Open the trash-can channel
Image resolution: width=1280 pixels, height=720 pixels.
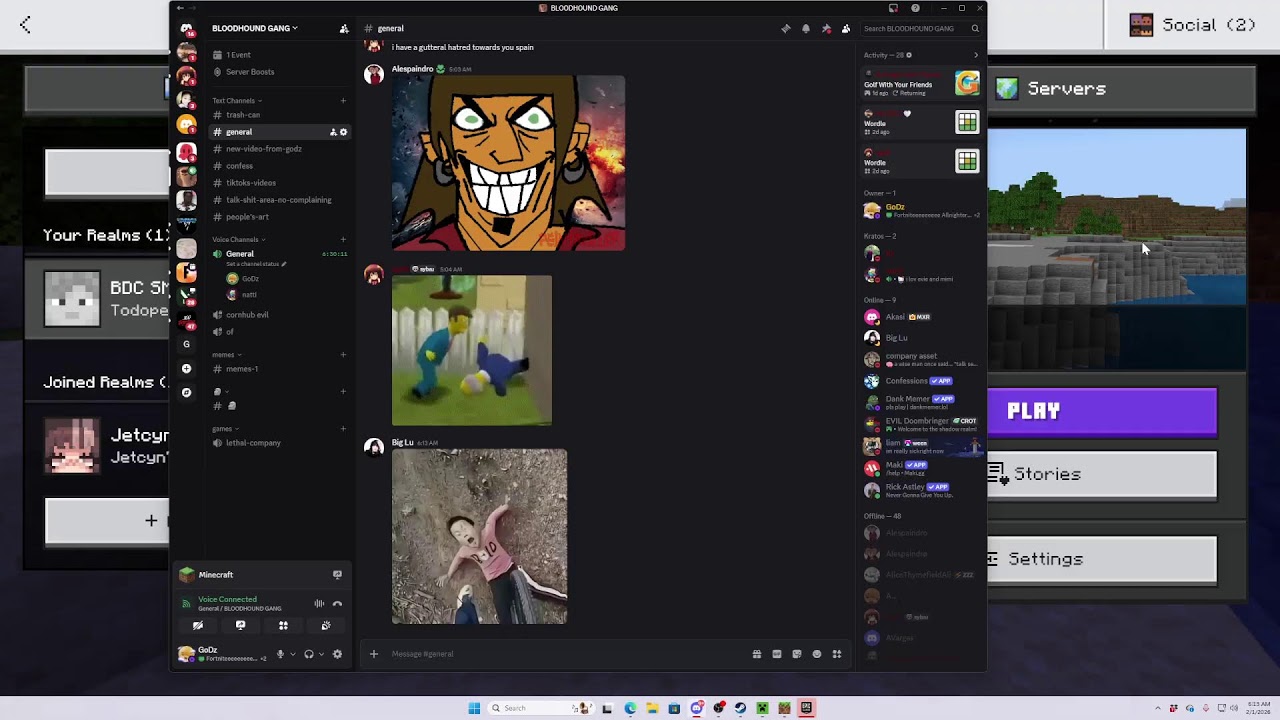[x=279, y=115]
